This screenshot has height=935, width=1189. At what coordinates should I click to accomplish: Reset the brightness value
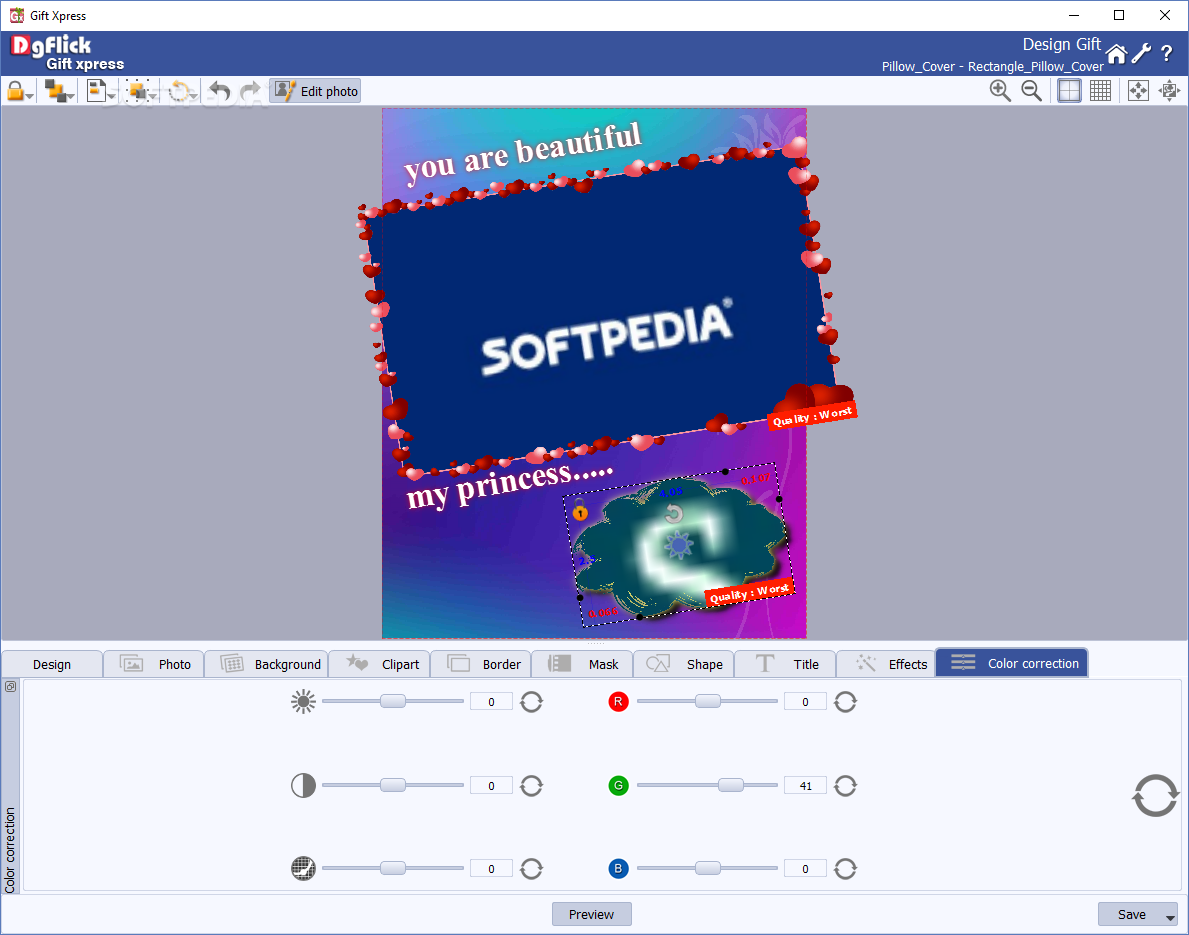(532, 702)
